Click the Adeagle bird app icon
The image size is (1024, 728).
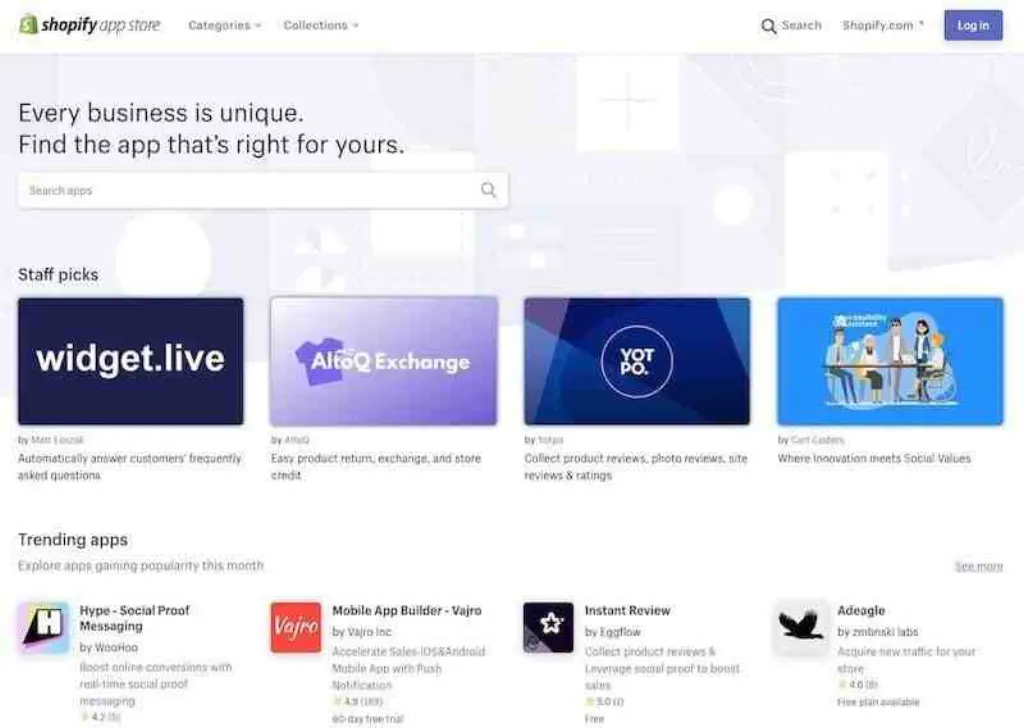pos(801,627)
